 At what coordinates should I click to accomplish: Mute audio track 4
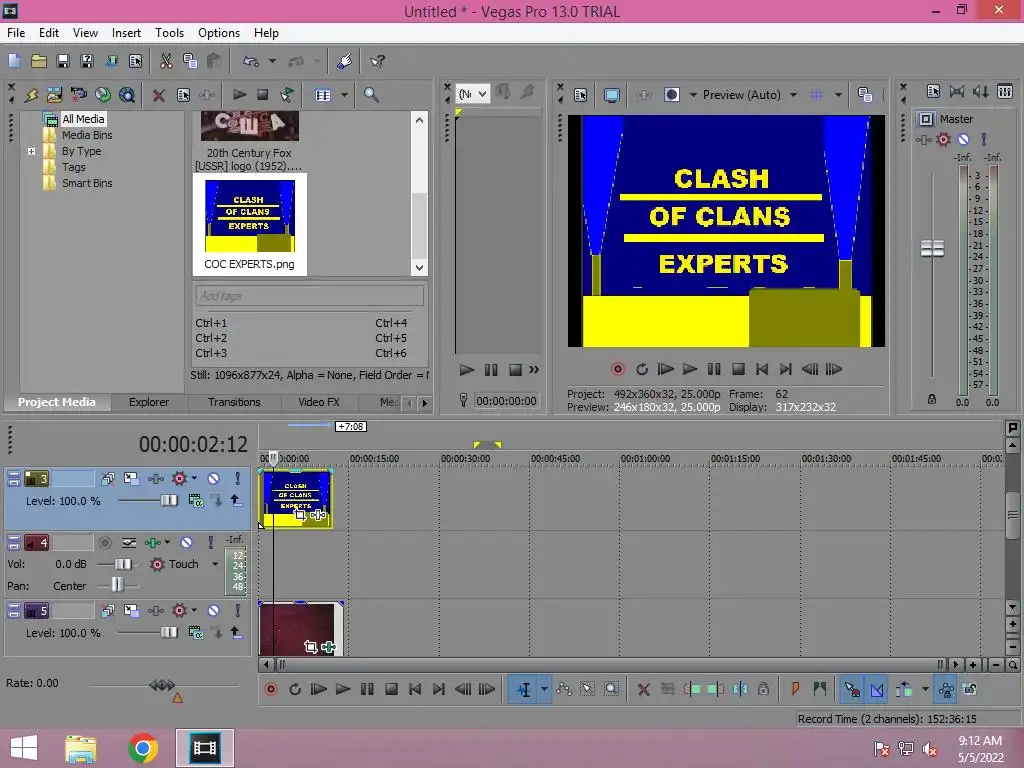pyautogui.click(x=186, y=543)
